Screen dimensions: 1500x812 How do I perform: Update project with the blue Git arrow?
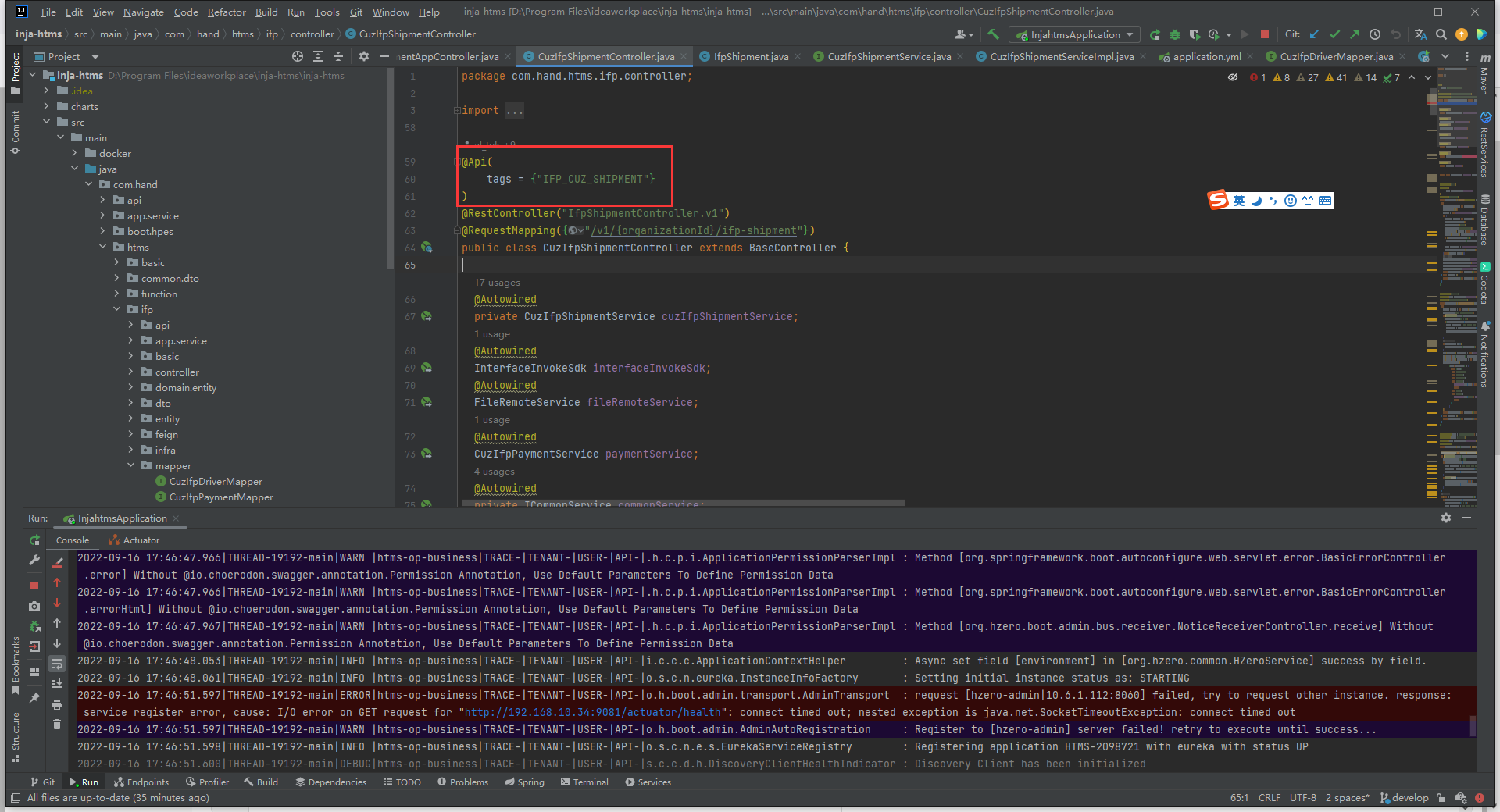1314,34
